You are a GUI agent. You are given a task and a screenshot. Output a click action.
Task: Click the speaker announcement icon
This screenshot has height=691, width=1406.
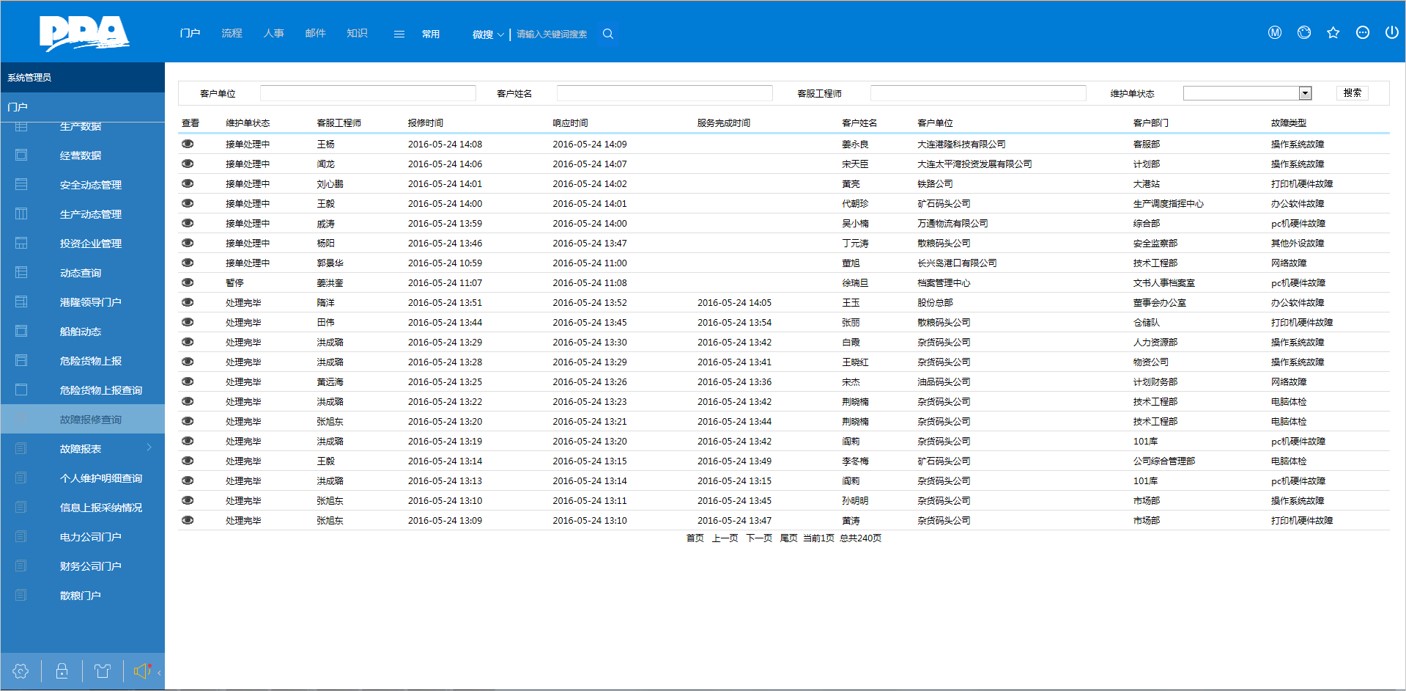click(x=142, y=671)
